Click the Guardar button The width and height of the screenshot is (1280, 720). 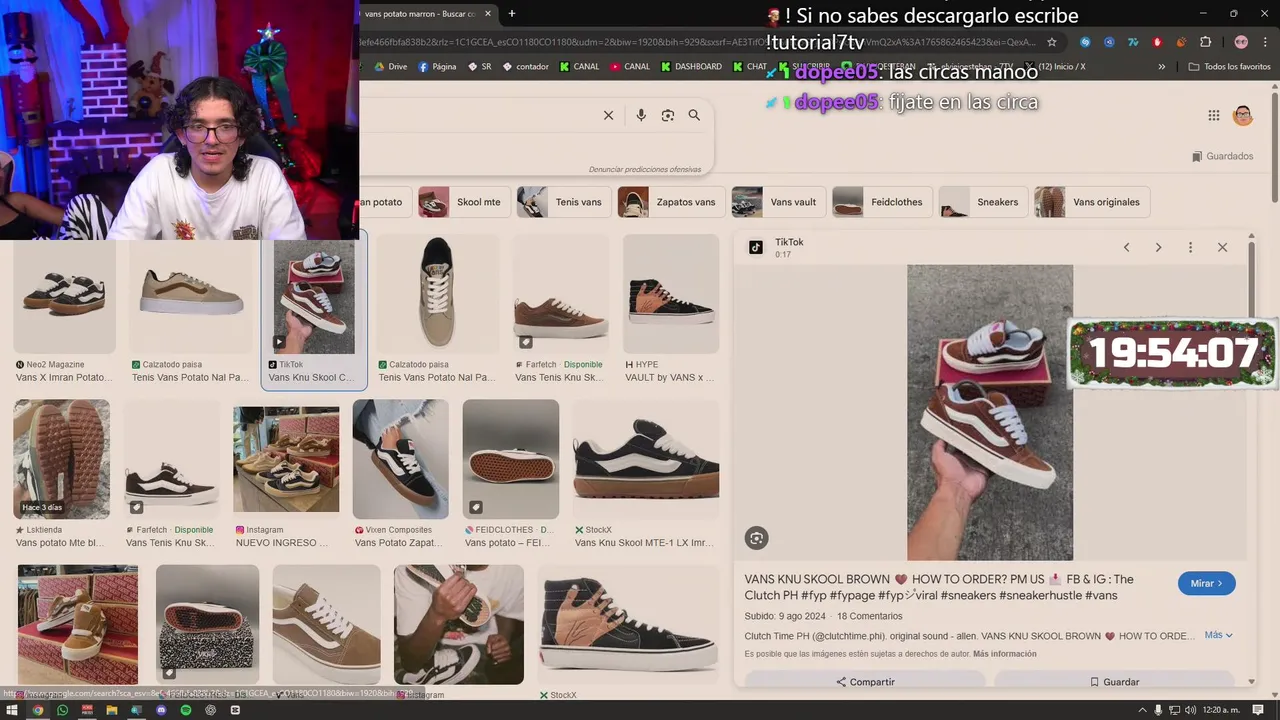pos(1114,682)
